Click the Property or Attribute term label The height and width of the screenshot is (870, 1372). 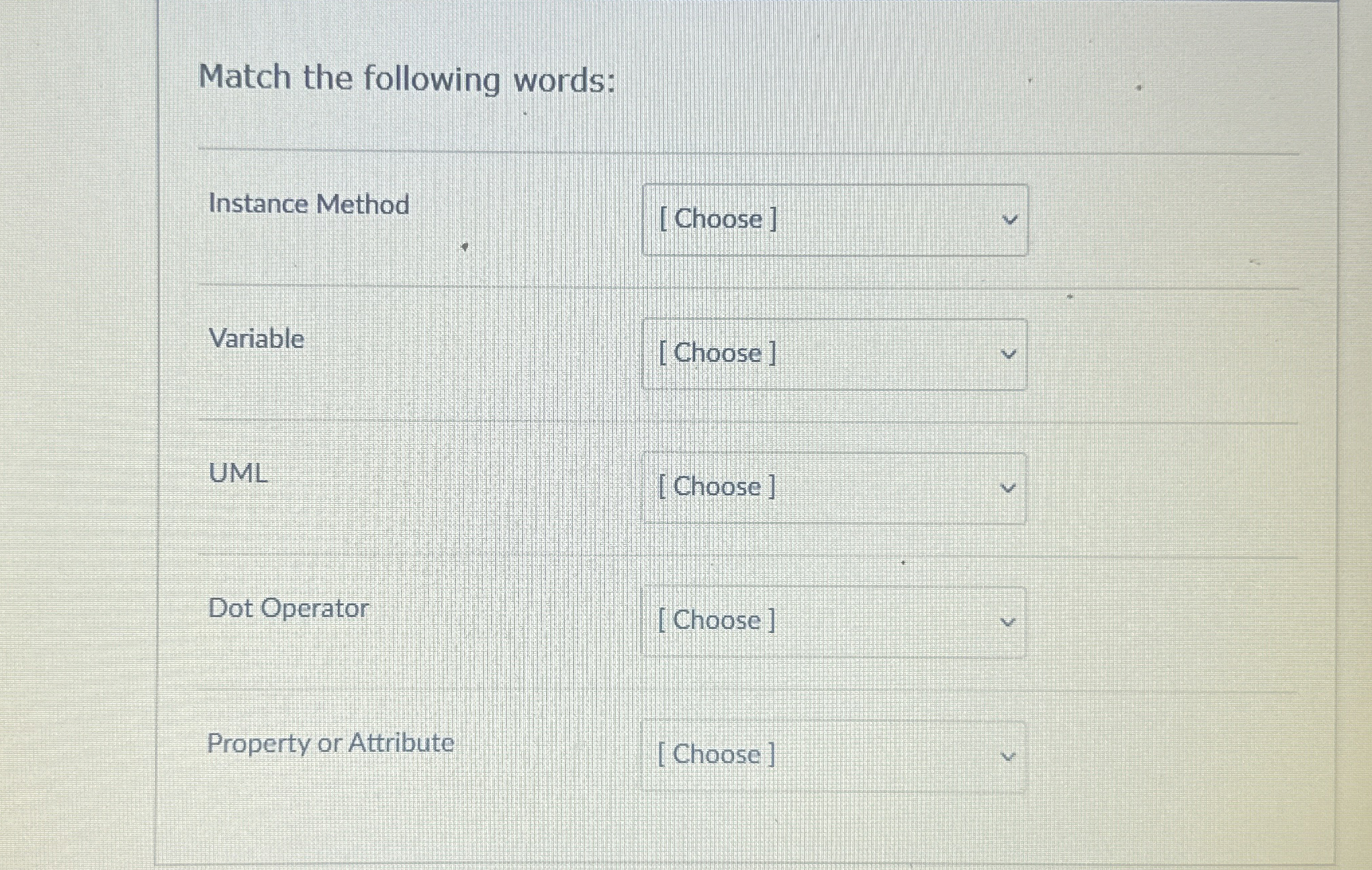330,743
